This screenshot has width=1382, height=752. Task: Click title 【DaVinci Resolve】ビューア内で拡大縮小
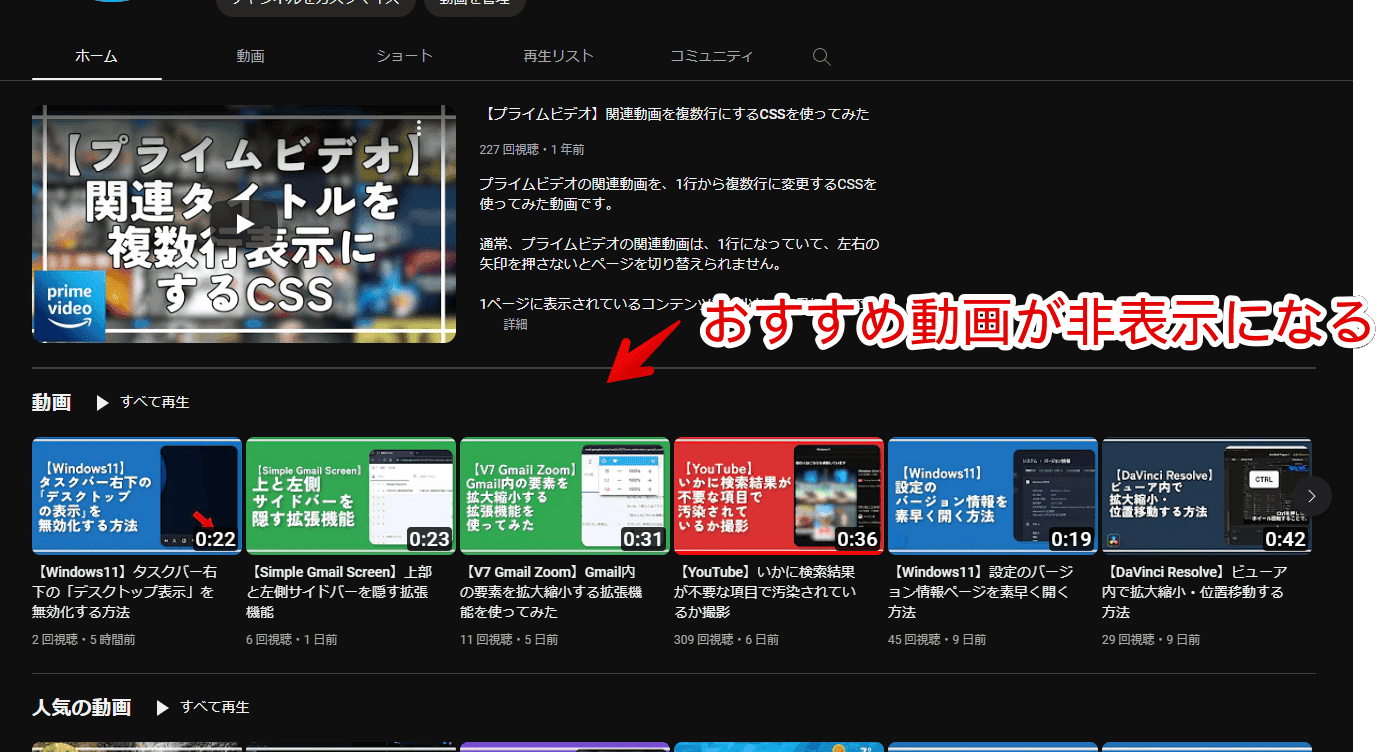tap(1196, 592)
